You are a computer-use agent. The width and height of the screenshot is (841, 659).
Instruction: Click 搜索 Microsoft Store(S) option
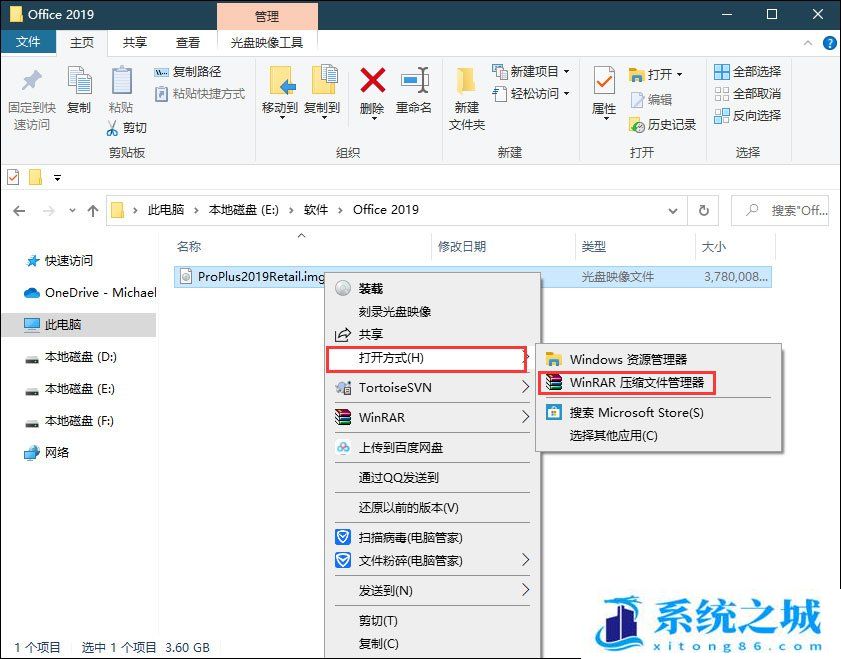point(659,413)
